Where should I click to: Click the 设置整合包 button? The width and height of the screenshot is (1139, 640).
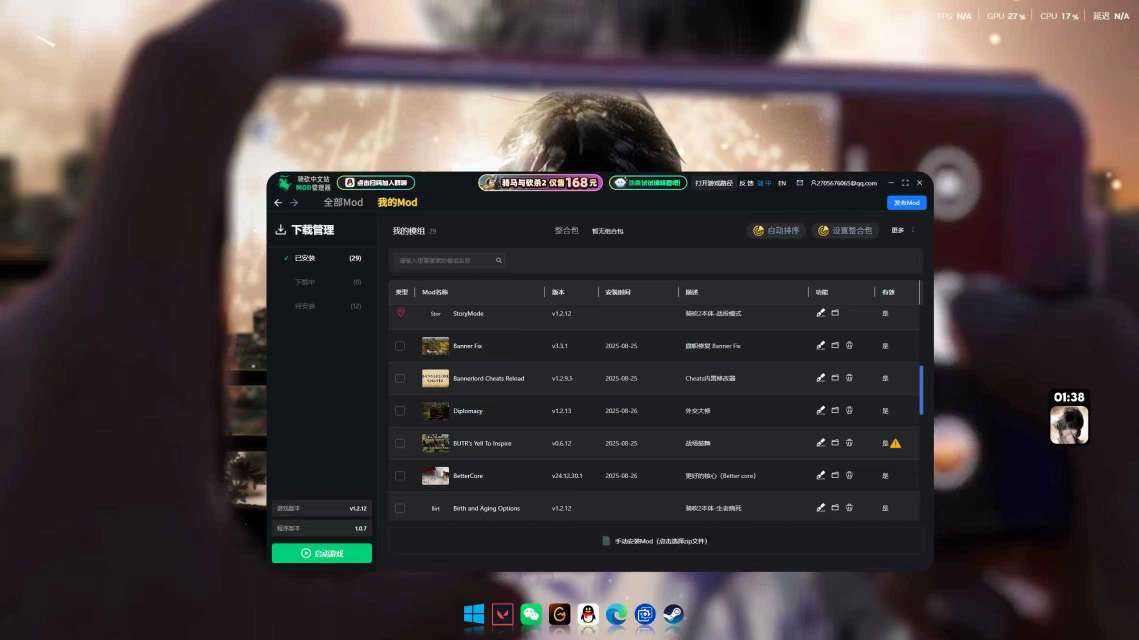tap(845, 230)
